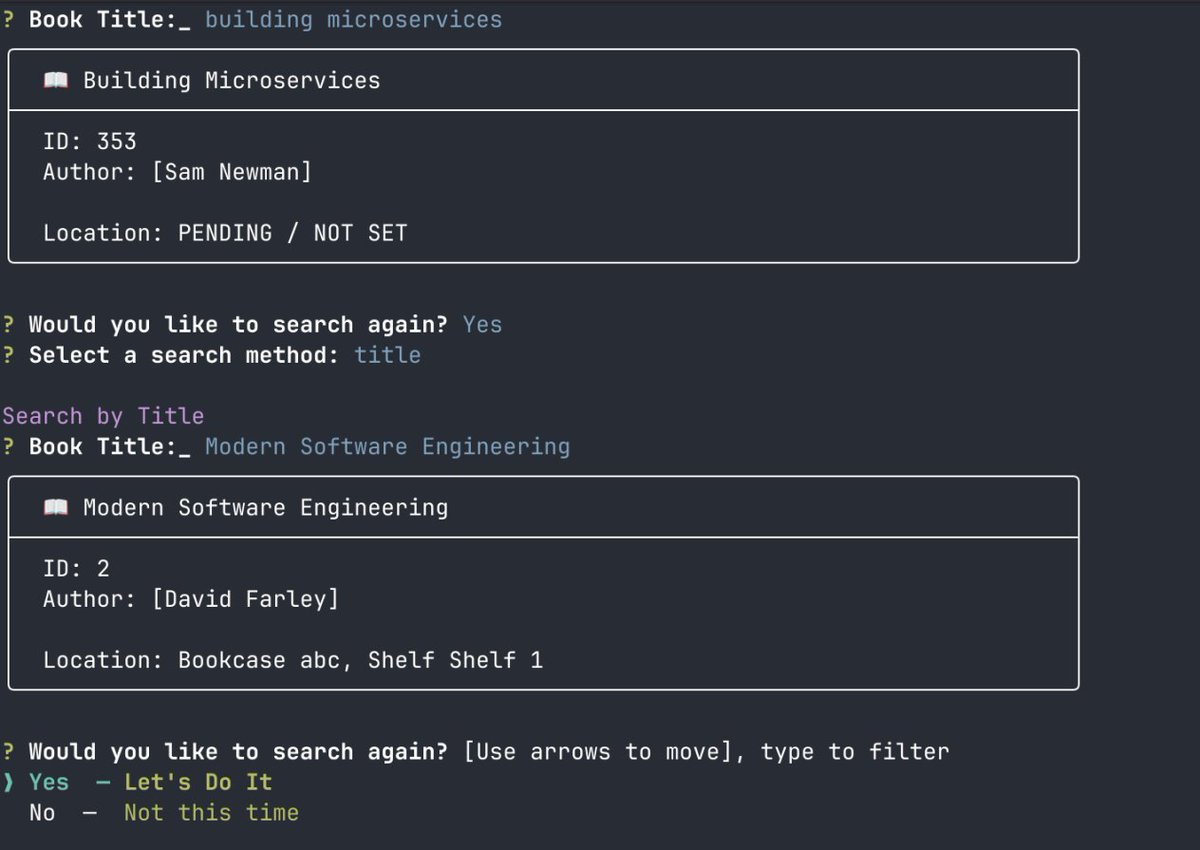
Task: Click the 'Modern Software Engineering' card title
Action: 266,508
